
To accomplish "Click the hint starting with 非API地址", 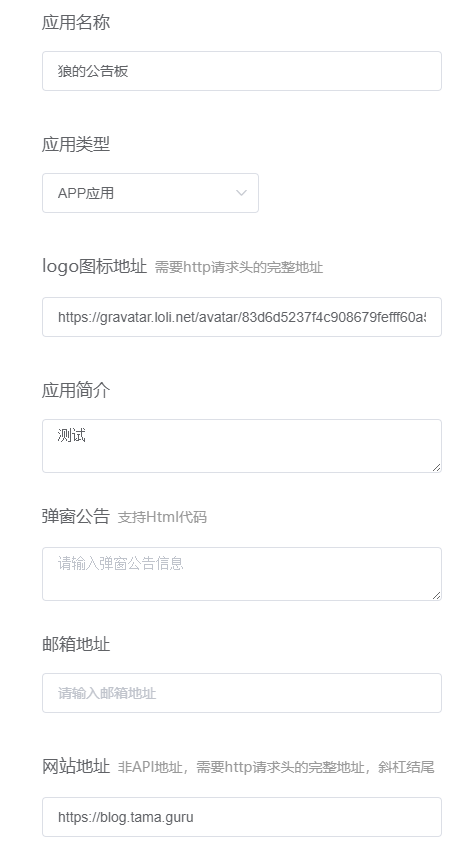I will pyautogui.click(x=276, y=768).
